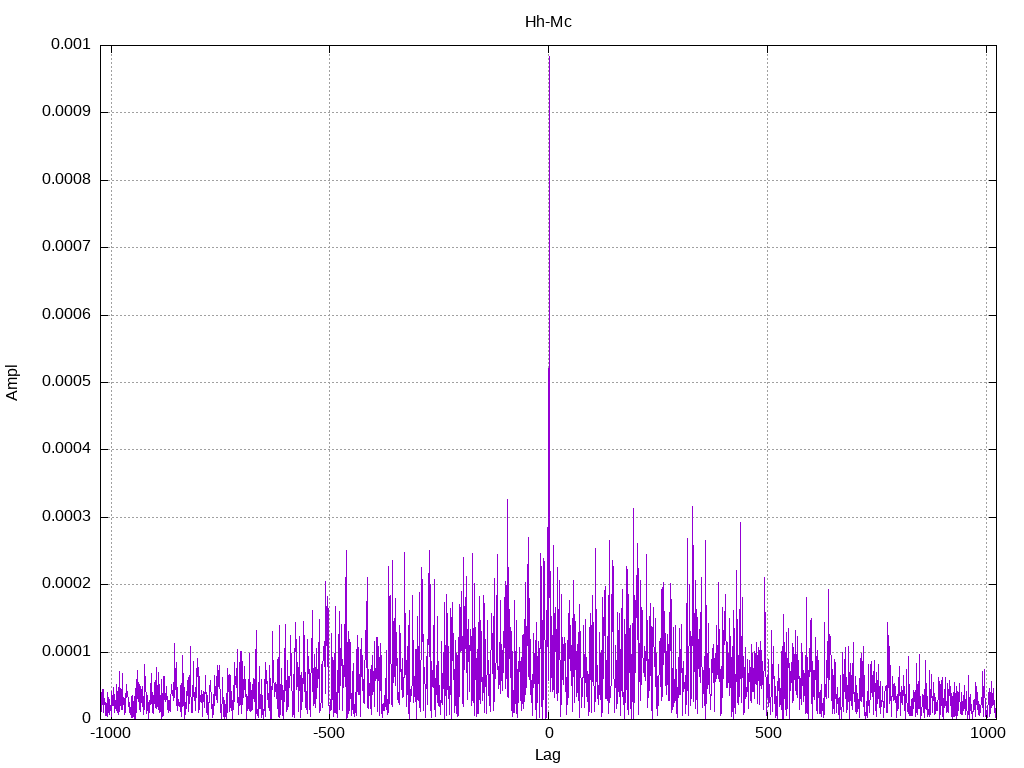Click the 0.0006 y-axis tick label

(x=66, y=315)
